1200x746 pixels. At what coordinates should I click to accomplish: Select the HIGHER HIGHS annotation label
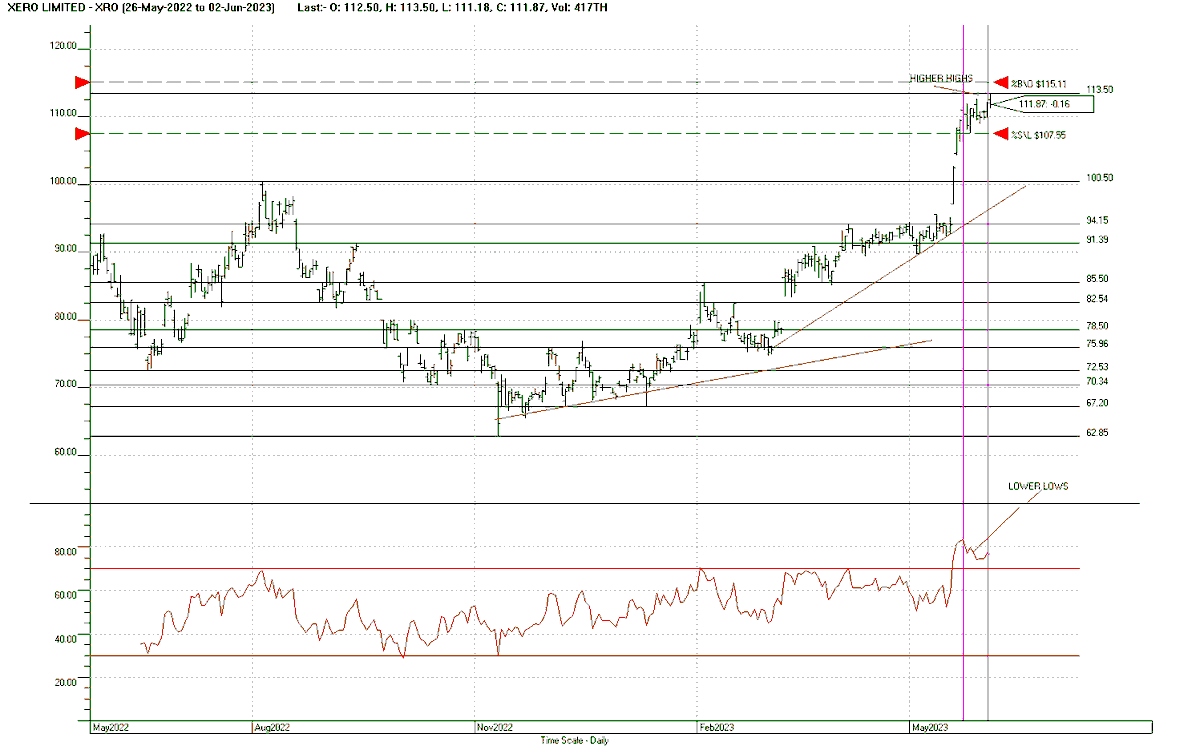pyautogui.click(x=940, y=78)
